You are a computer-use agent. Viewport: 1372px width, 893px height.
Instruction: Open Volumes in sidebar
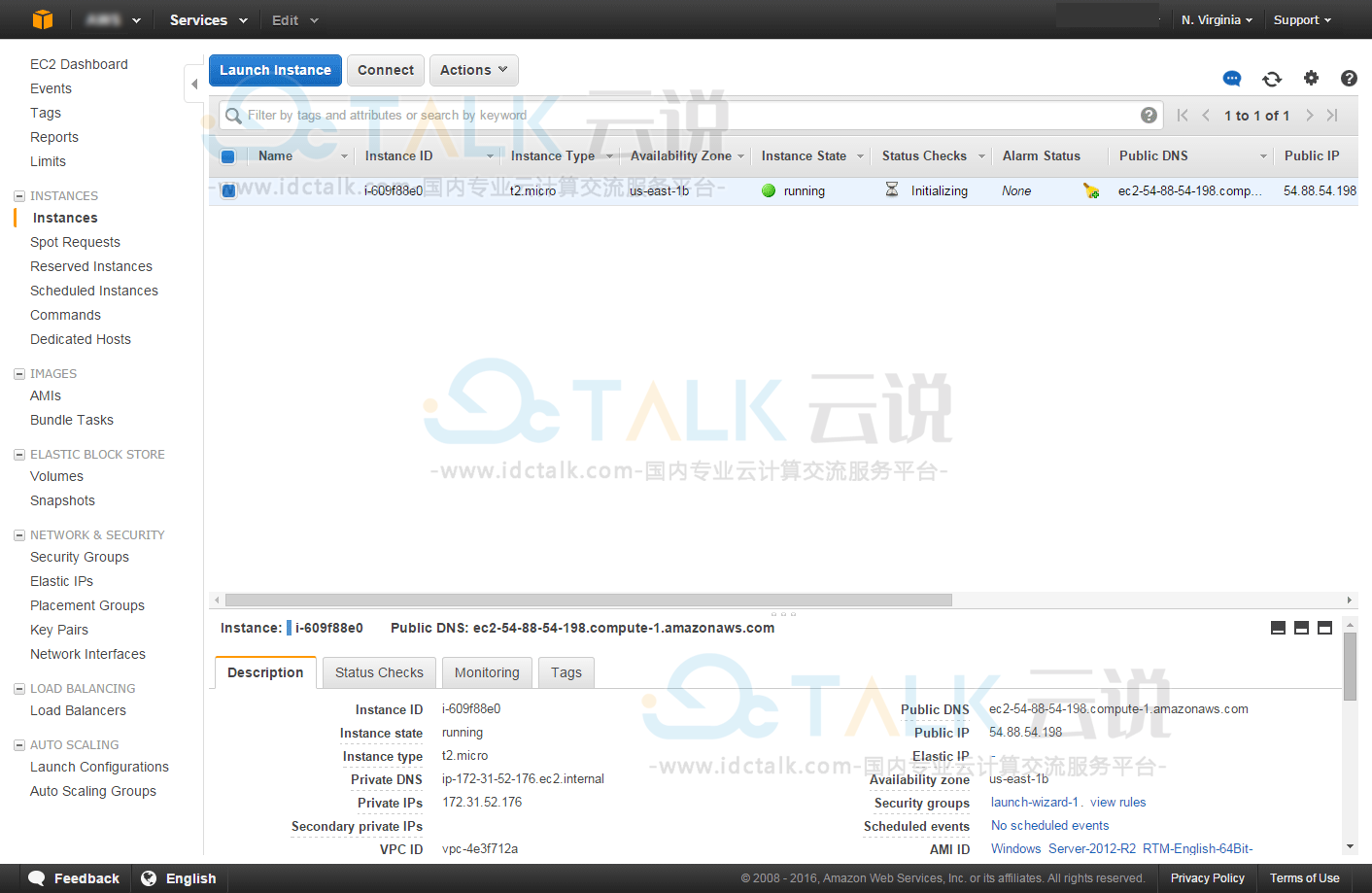(57, 477)
